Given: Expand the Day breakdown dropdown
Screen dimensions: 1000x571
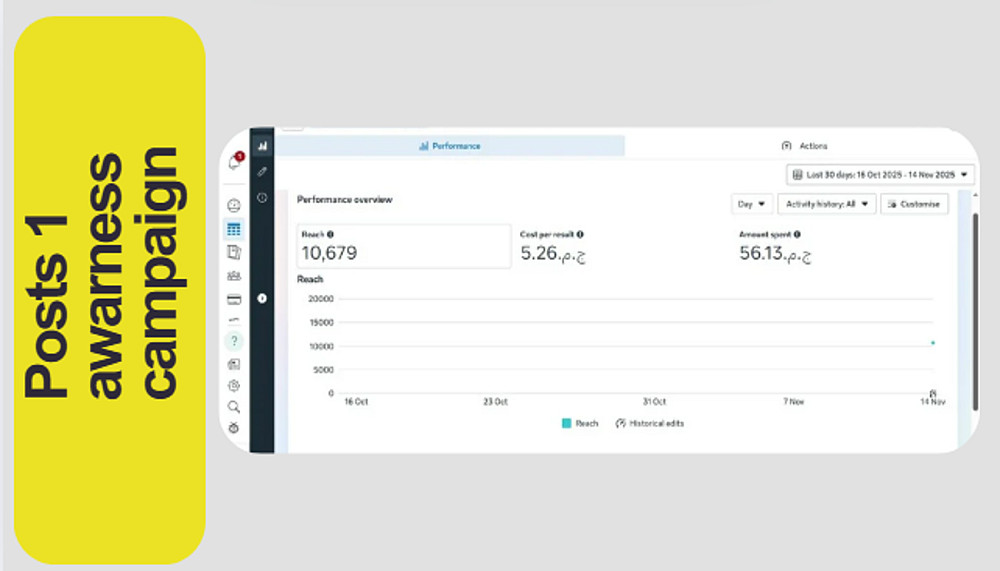Looking at the screenshot, I should (751, 204).
